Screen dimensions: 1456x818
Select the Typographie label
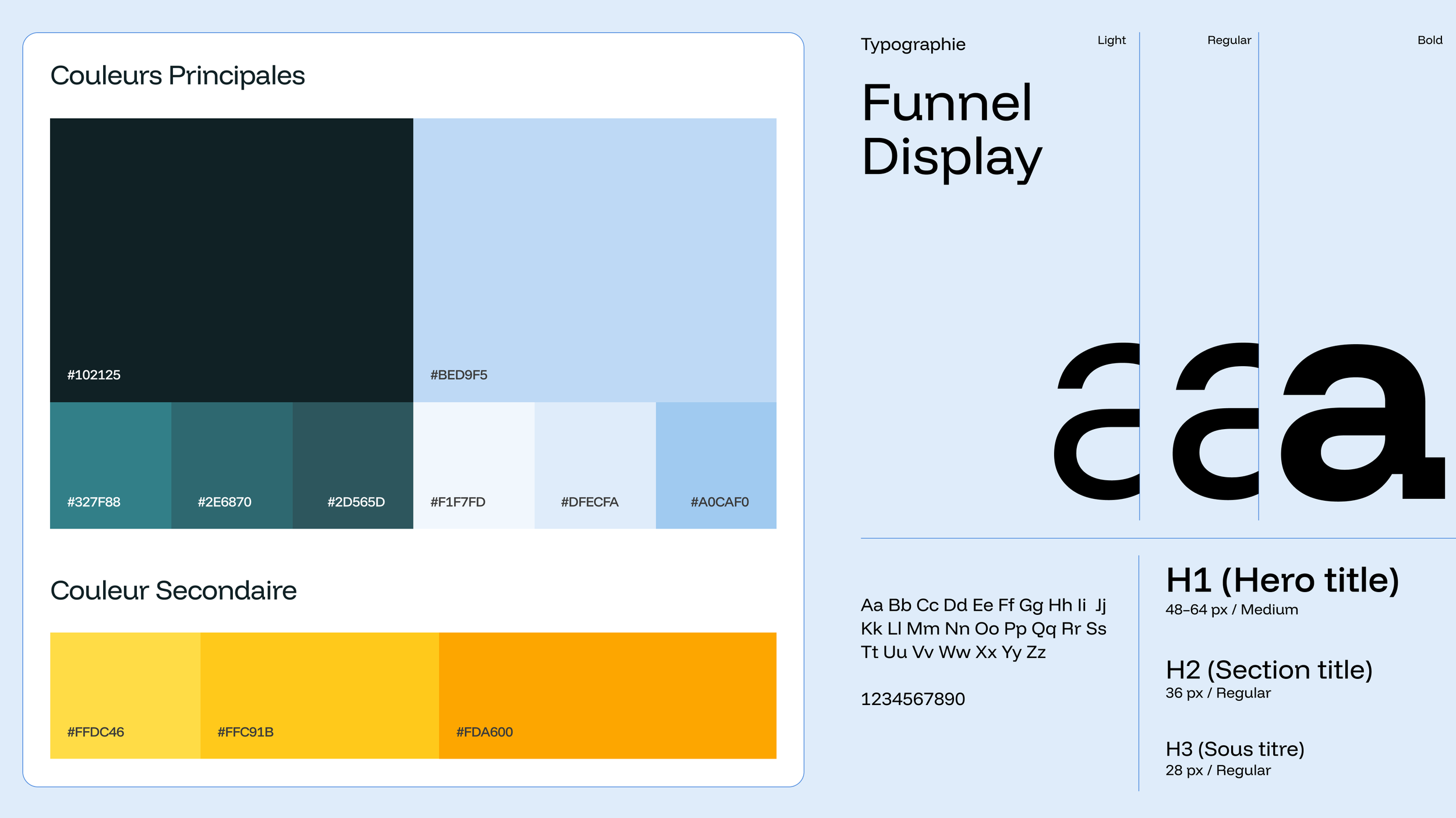pyautogui.click(x=913, y=44)
